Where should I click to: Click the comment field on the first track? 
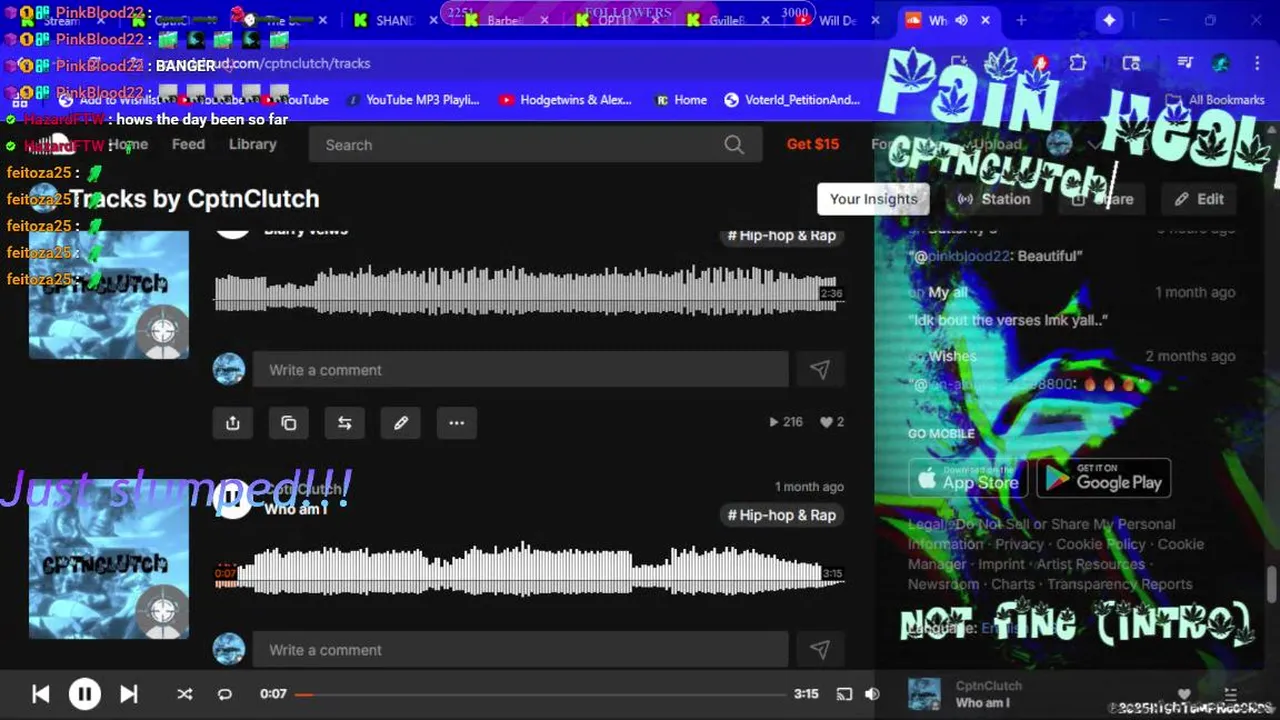(x=520, y=370)
